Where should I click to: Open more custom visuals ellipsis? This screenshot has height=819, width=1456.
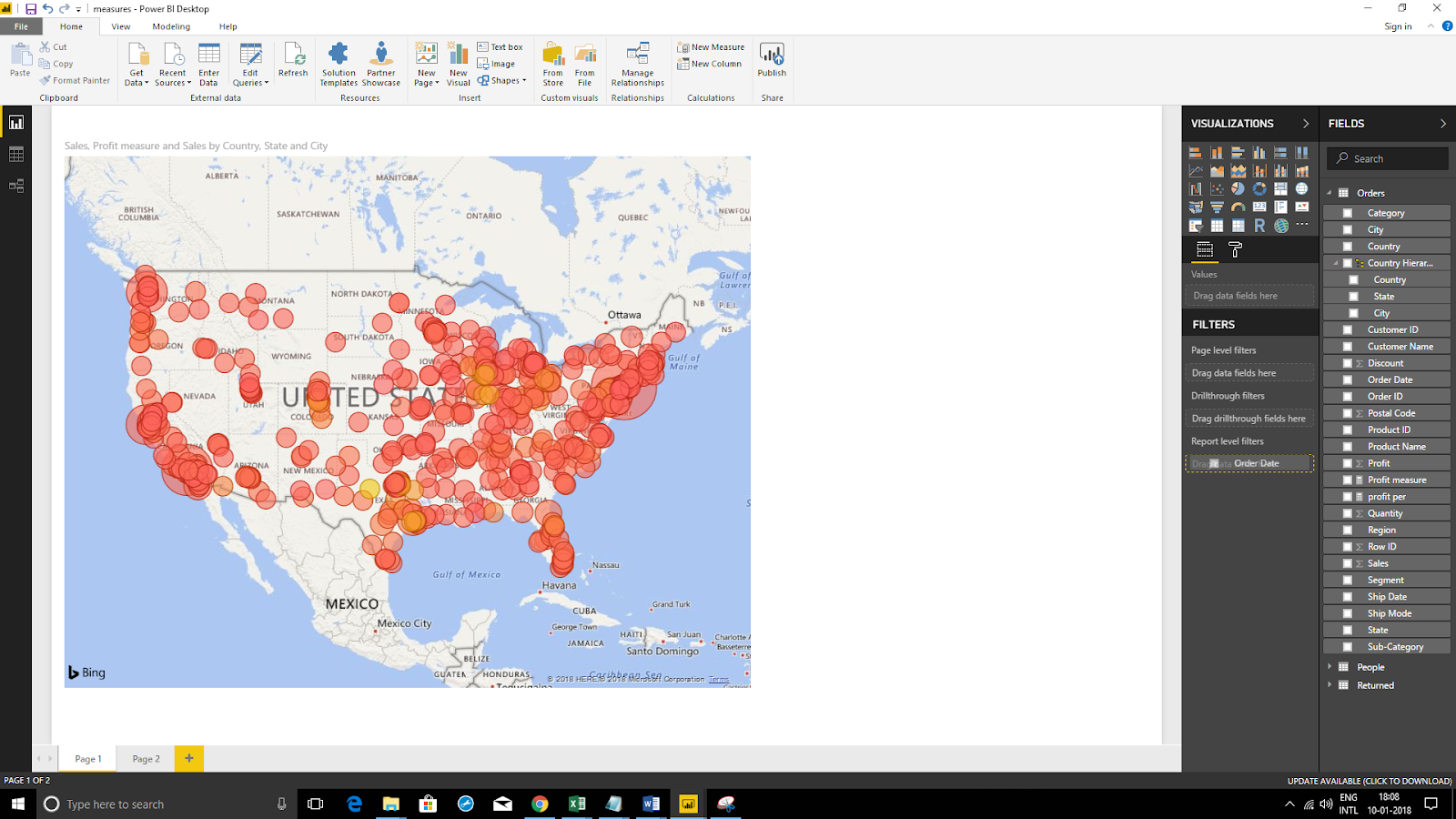click(x=1302, y=225)
